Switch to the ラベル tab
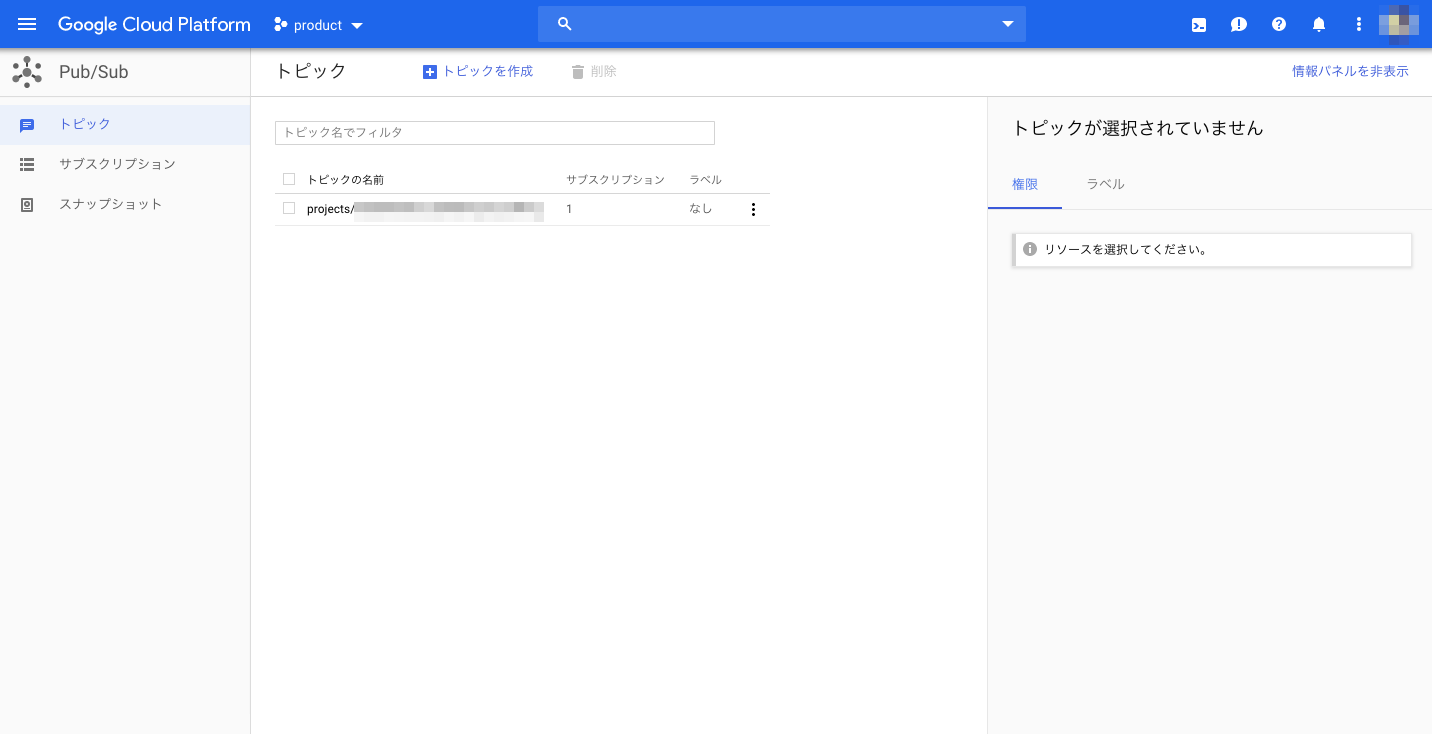The width and height of the screenshot is (1432, 734). point(1105,184)
